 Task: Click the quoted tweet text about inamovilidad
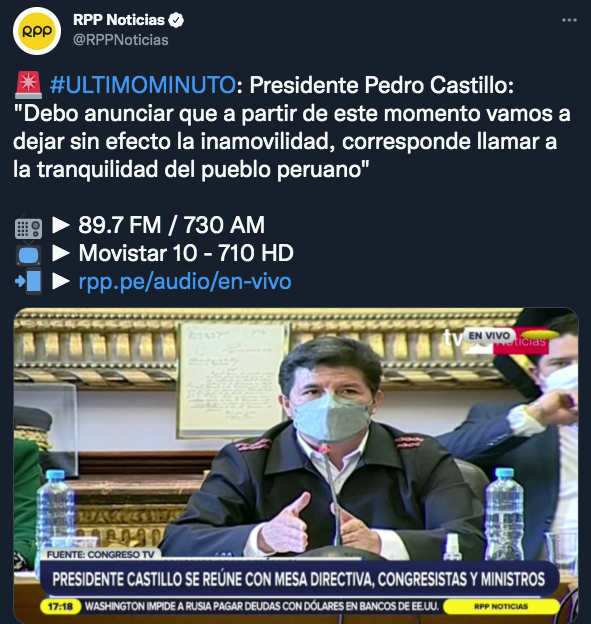tap(292, 141)
